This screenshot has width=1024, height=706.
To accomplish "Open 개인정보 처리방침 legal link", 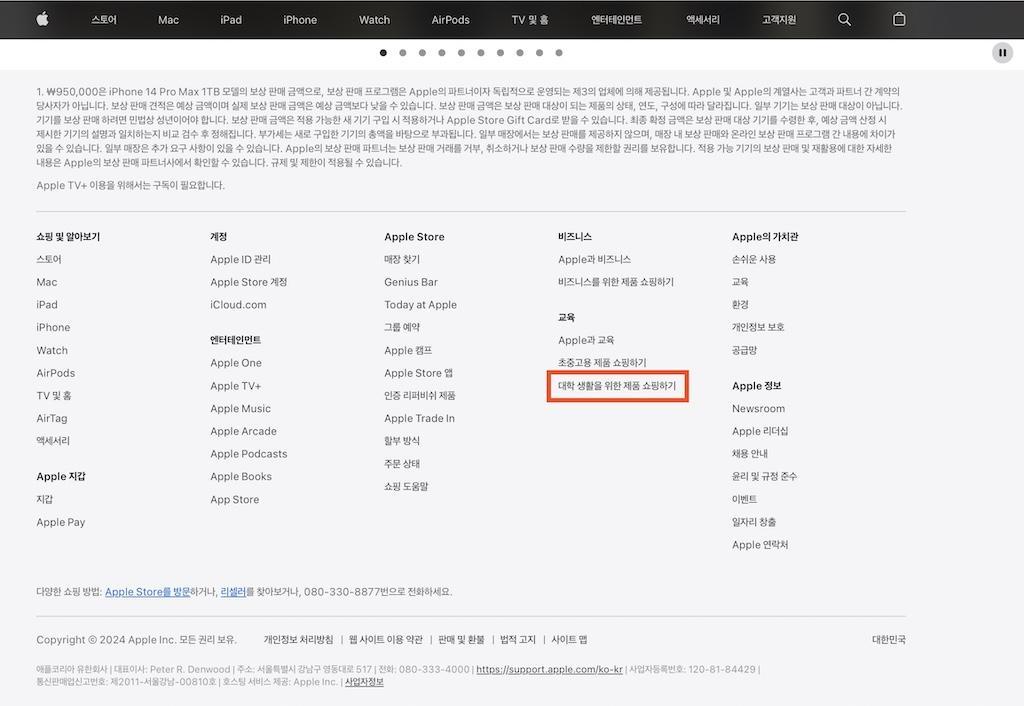I will point(298,640).
